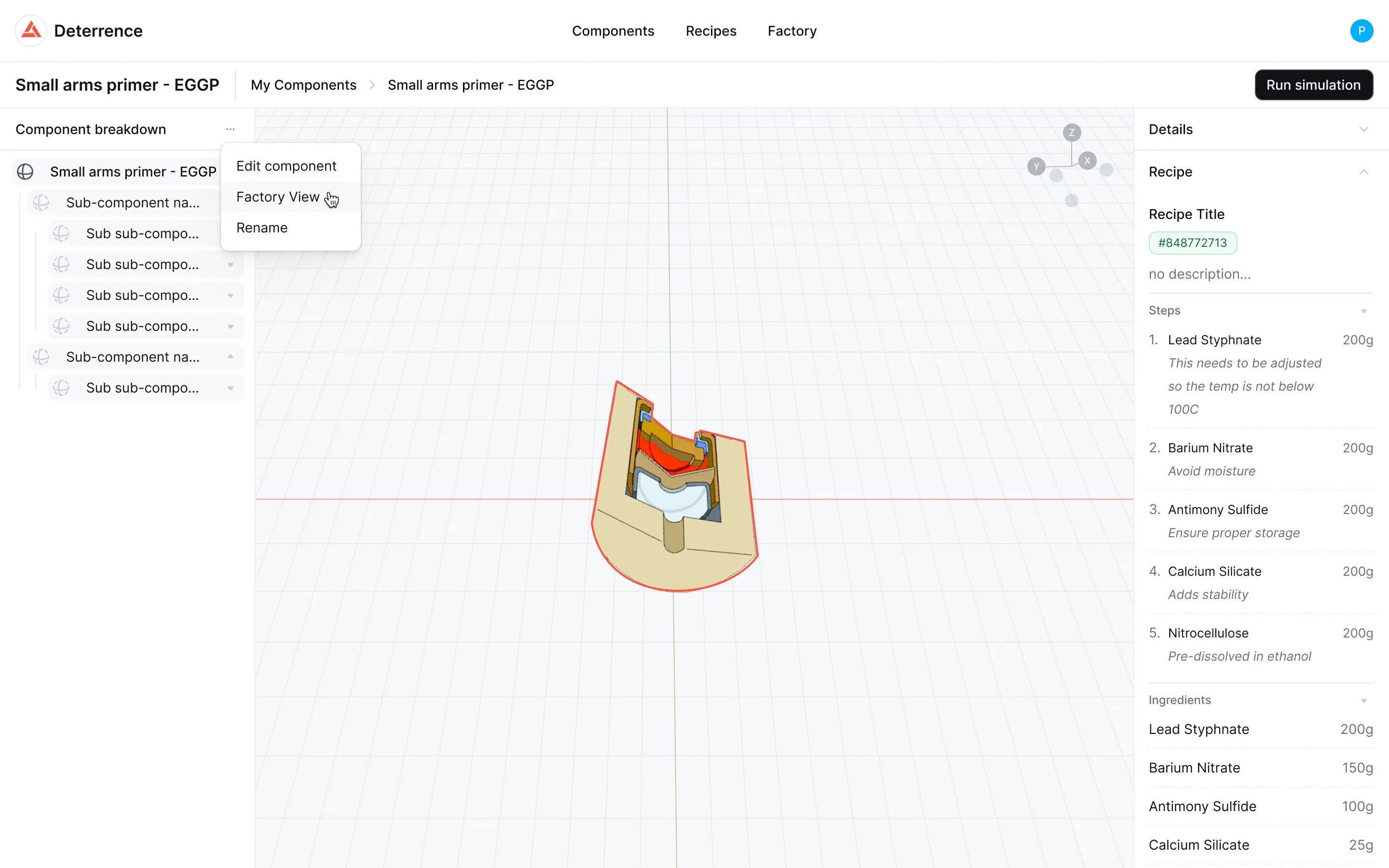Click the Small arms primer root component icon
The image size is (1389, 868).
[25, 172]
